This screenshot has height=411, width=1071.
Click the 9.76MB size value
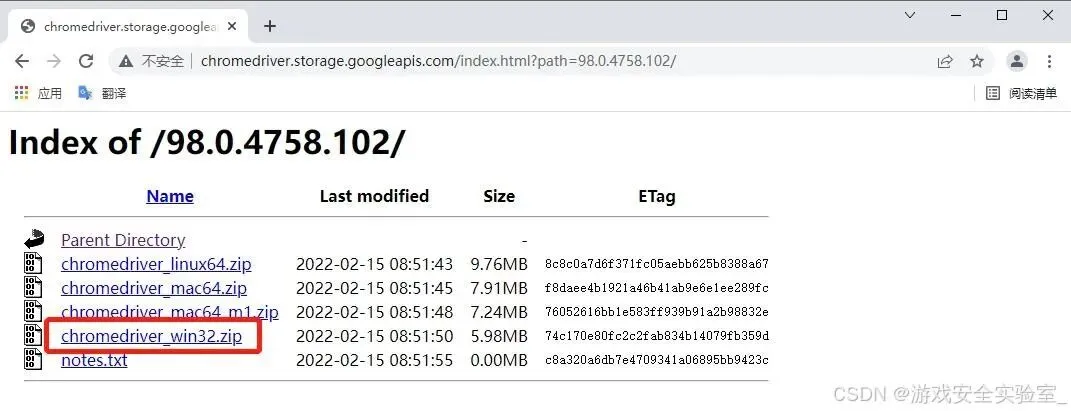tap(499, 264)
